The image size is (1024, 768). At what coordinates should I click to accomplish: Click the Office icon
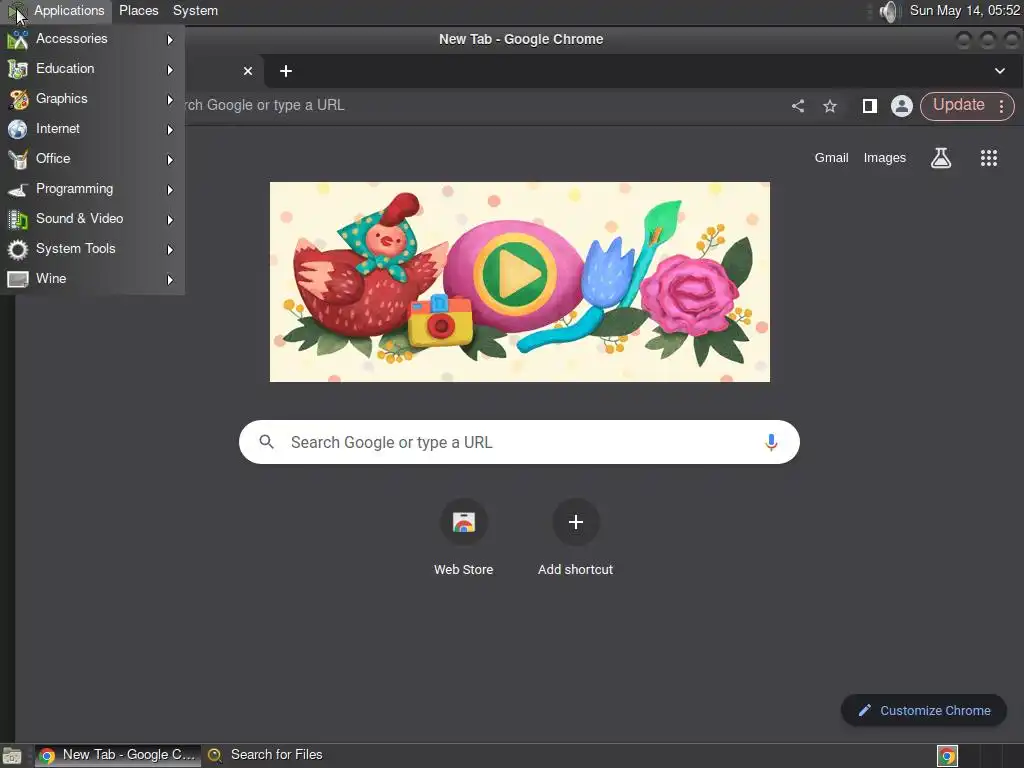click(18, 159)
